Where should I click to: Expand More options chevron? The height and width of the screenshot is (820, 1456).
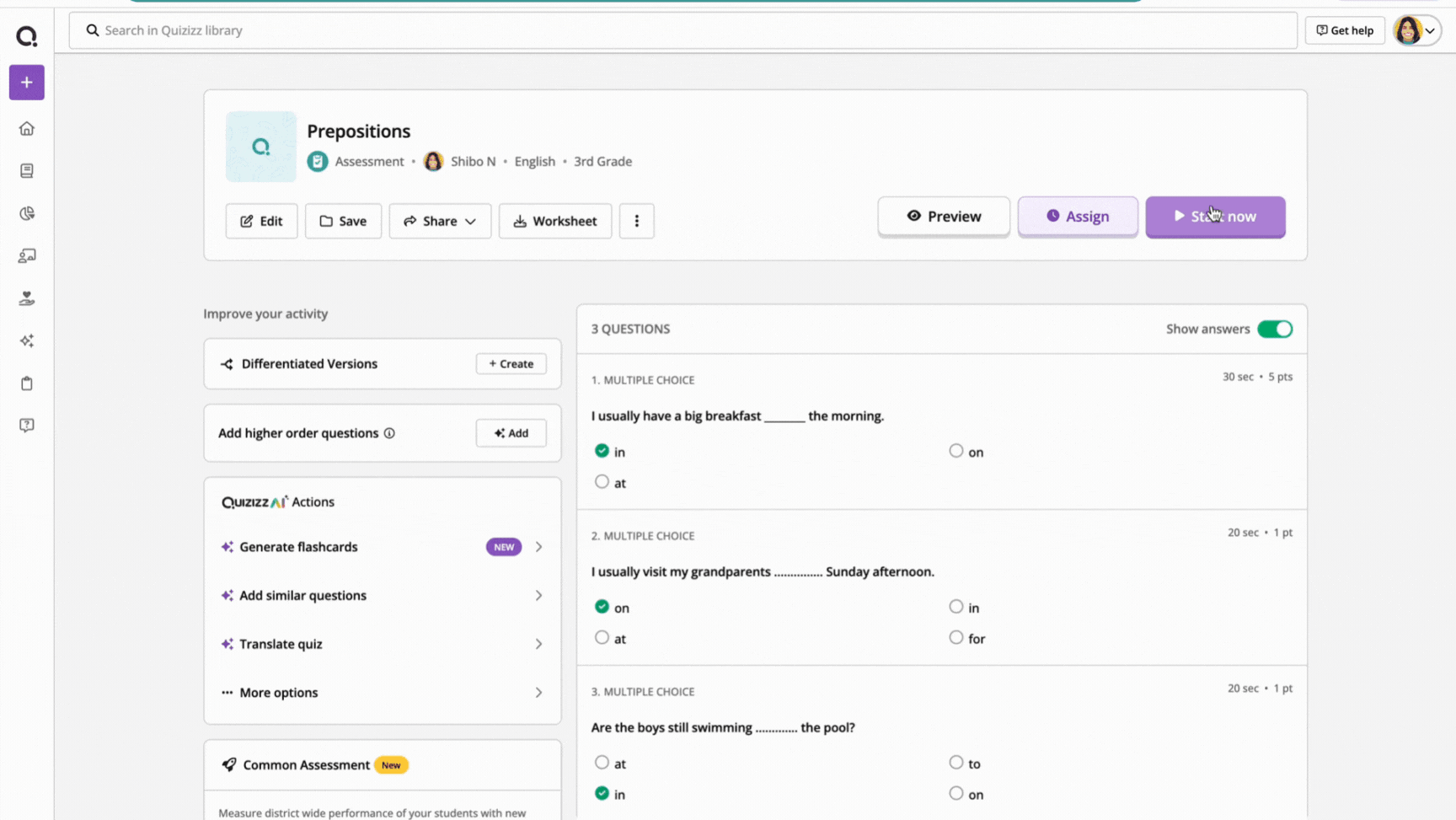click(538, 693)
